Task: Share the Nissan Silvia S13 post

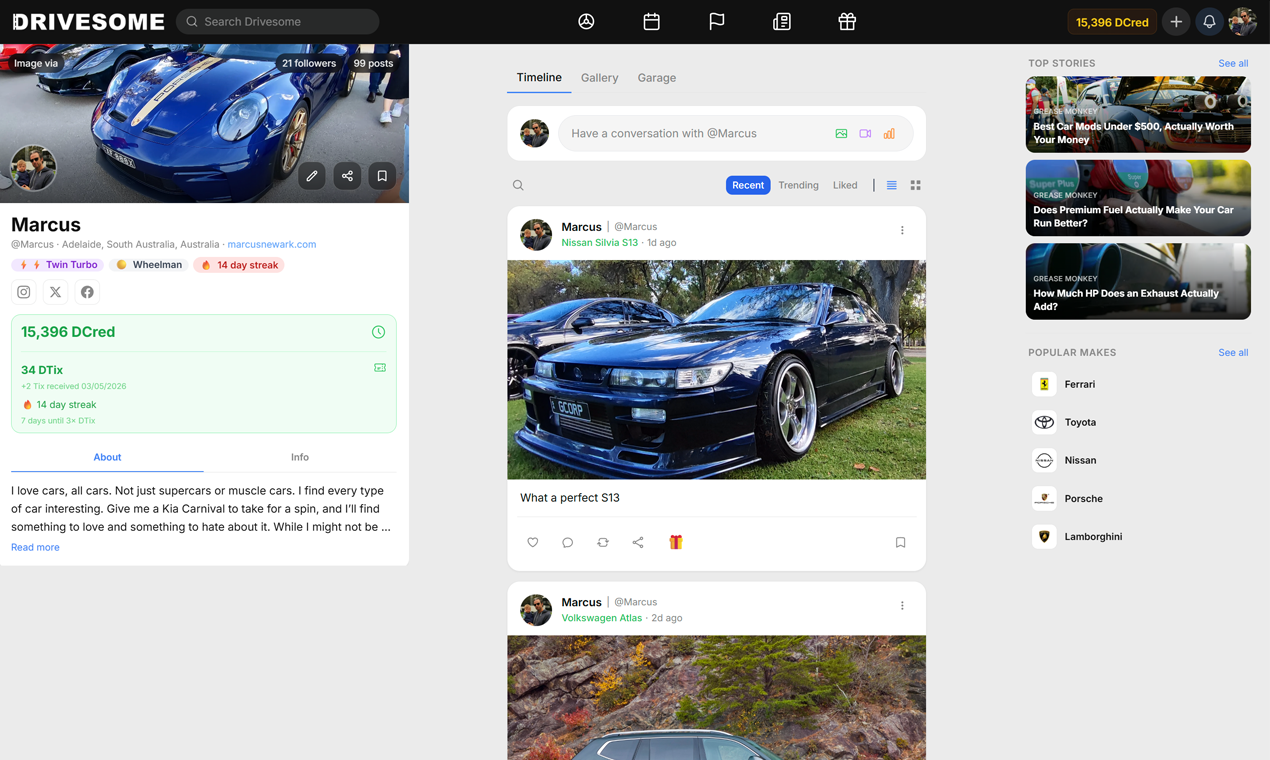Action: (x=638, y=542)
